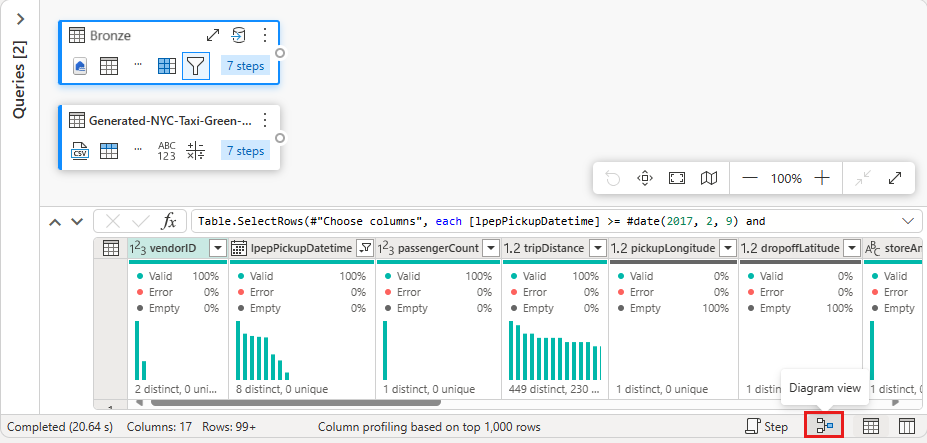The width and height of the screenshot is (927, 443).
Task: Click the Bronze data destination icon
Action: pyautogui.click(x=238, y=35)
